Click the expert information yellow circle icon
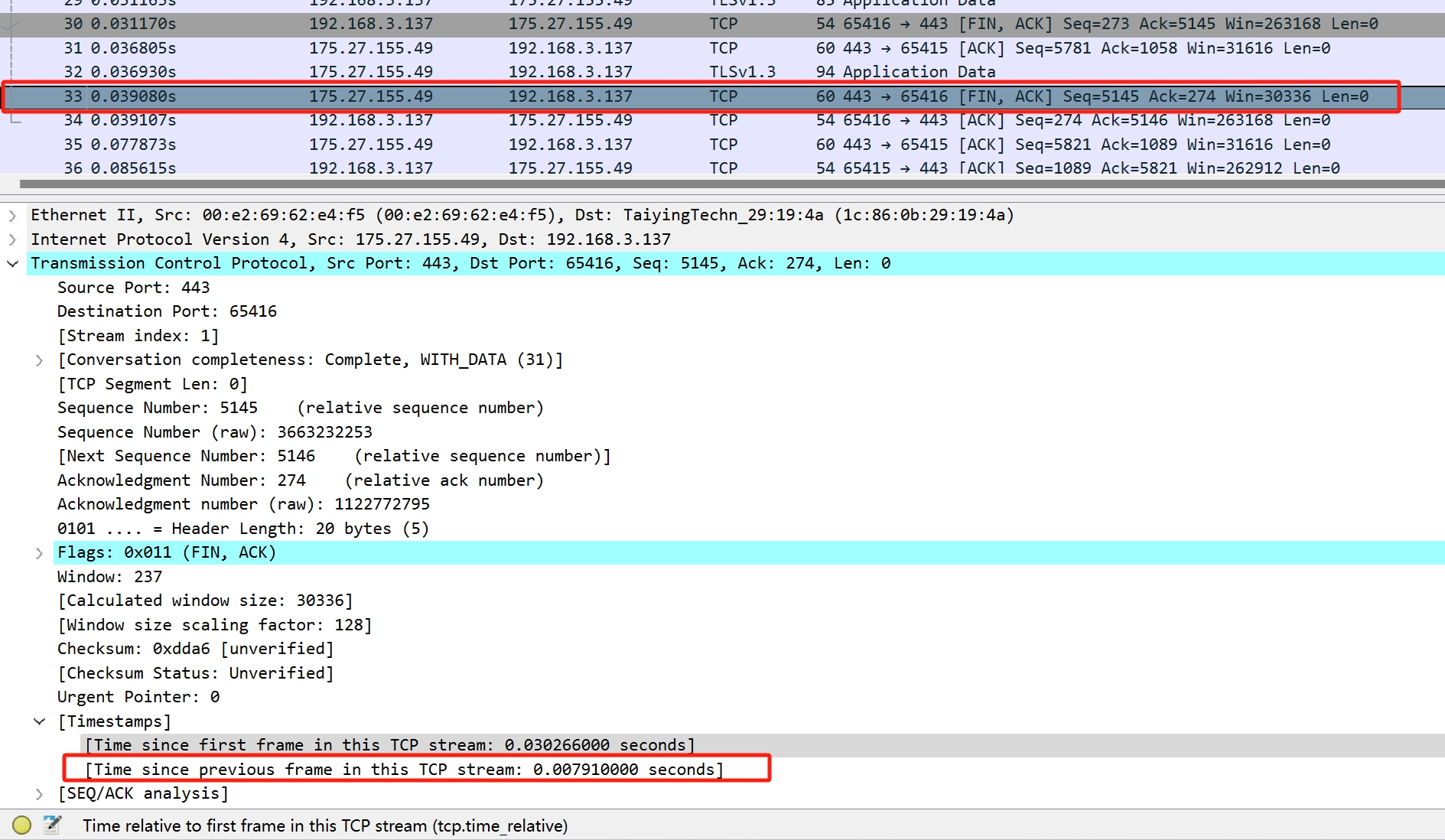Image resolution: width=1445 pixels, height=840 pixels. 21,825
